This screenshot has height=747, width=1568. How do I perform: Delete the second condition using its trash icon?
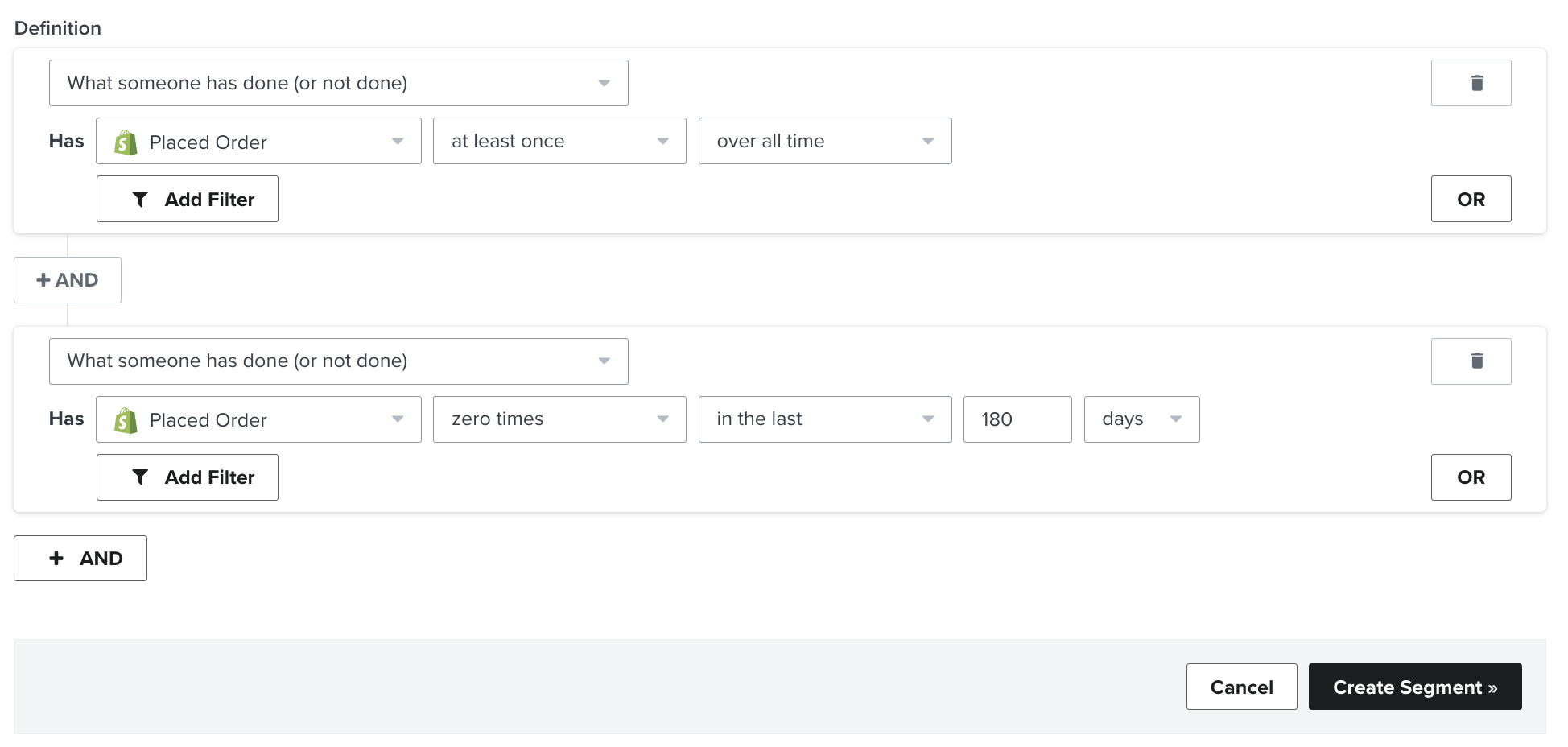(1471, 361)
